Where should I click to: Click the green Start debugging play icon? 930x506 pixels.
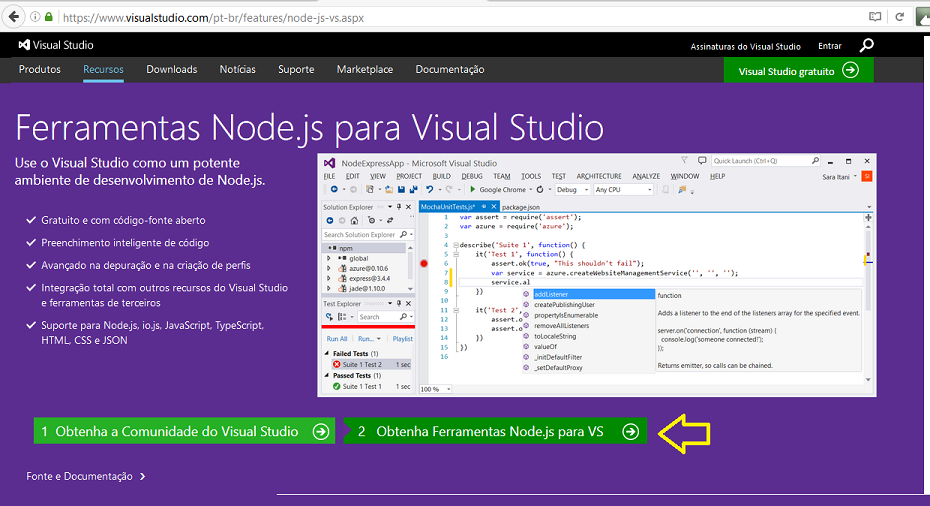click(473, 189)
